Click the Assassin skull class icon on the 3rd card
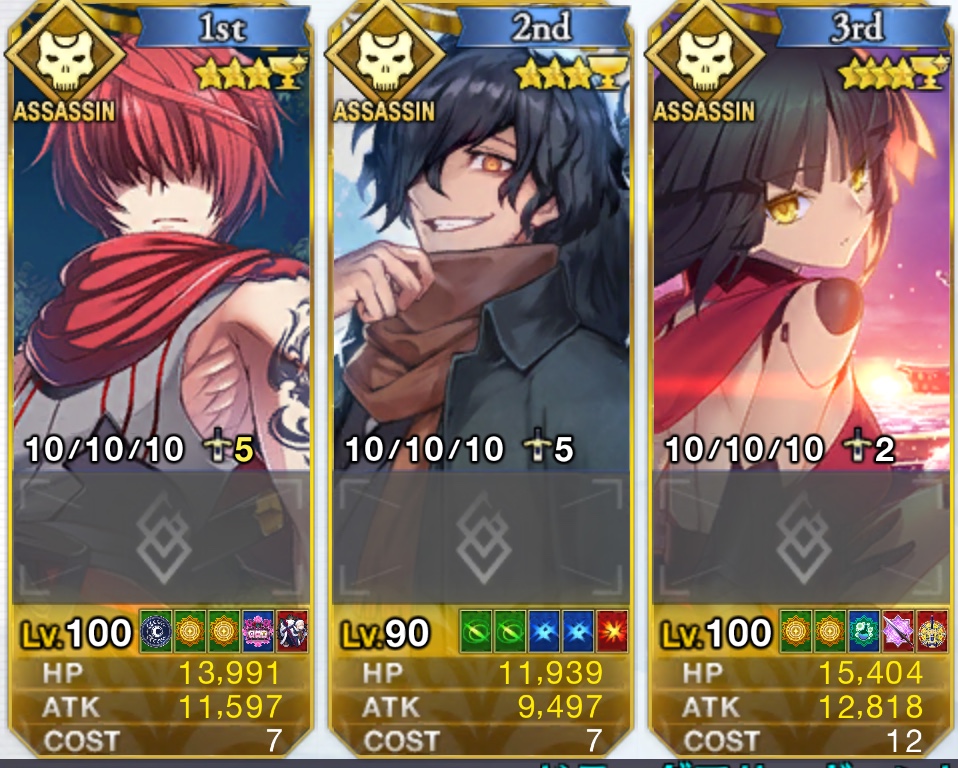958x768 pixels. pyautogui.click(x=705, y=55)
